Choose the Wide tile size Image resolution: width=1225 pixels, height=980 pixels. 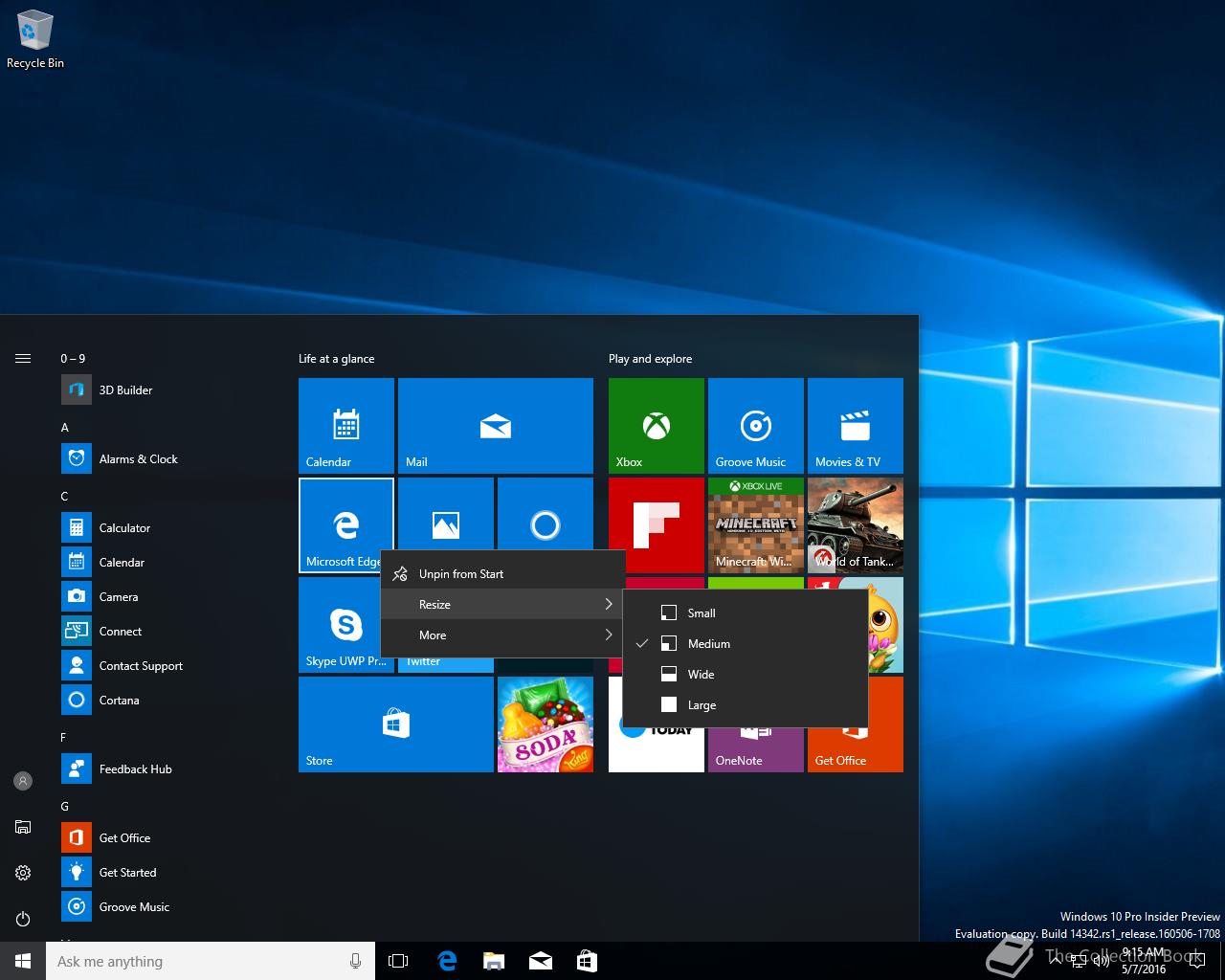[746, 675]
